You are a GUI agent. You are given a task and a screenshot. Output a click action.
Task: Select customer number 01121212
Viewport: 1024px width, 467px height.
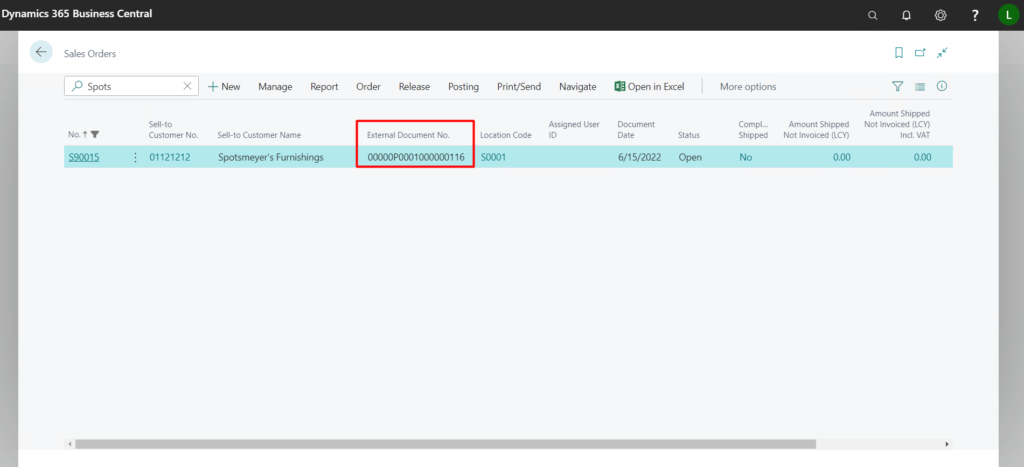(170, 157)
